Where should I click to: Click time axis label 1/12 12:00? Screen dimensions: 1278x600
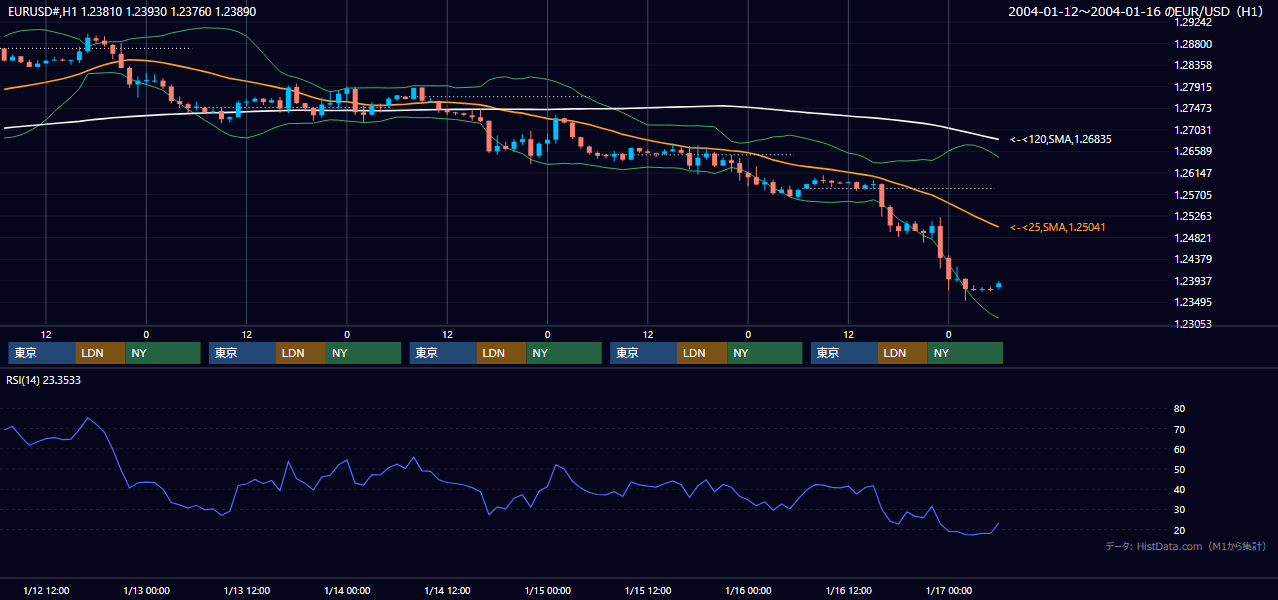coord(46,591)
